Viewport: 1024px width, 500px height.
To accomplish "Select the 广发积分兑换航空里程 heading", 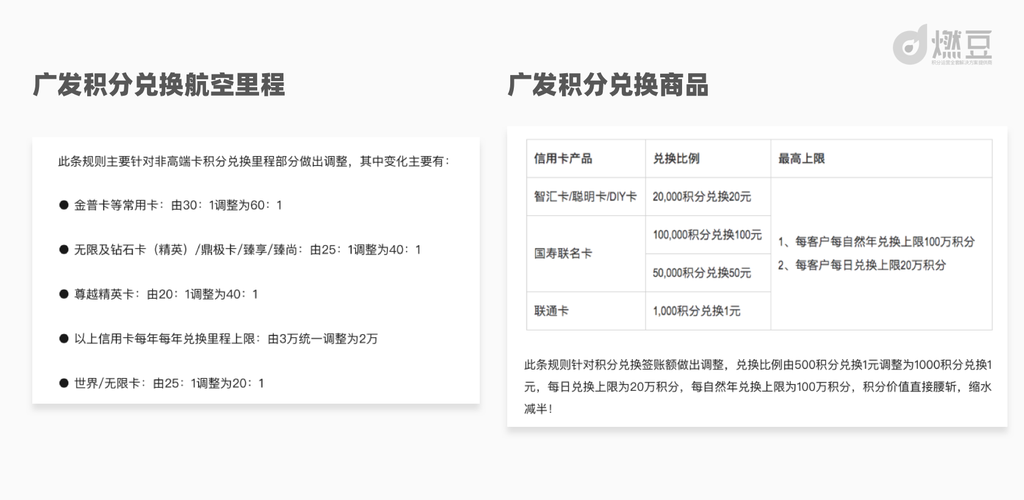I will pyautogui.click(x=159, y=86).
